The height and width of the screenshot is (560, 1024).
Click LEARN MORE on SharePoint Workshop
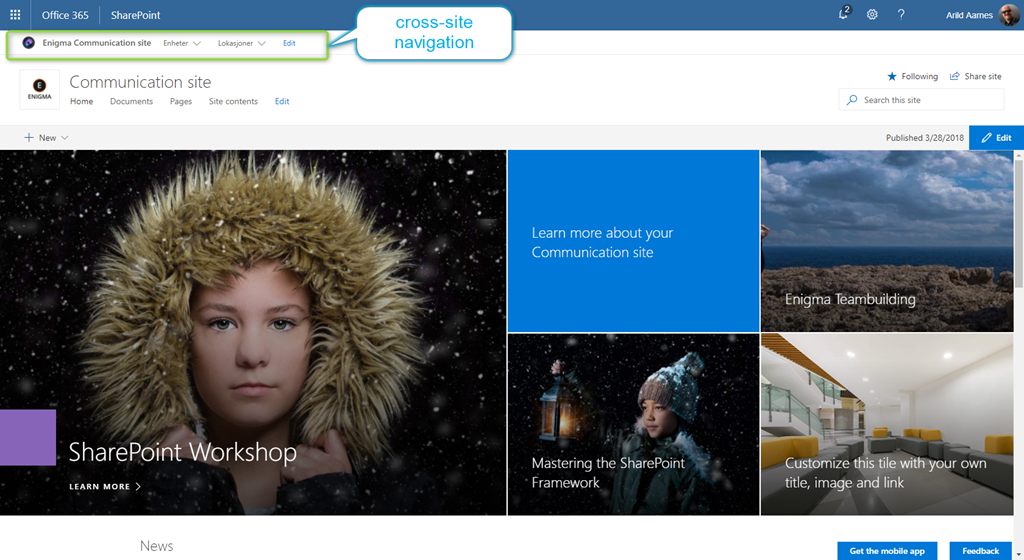pyautogui.click(x=105, y=486)
